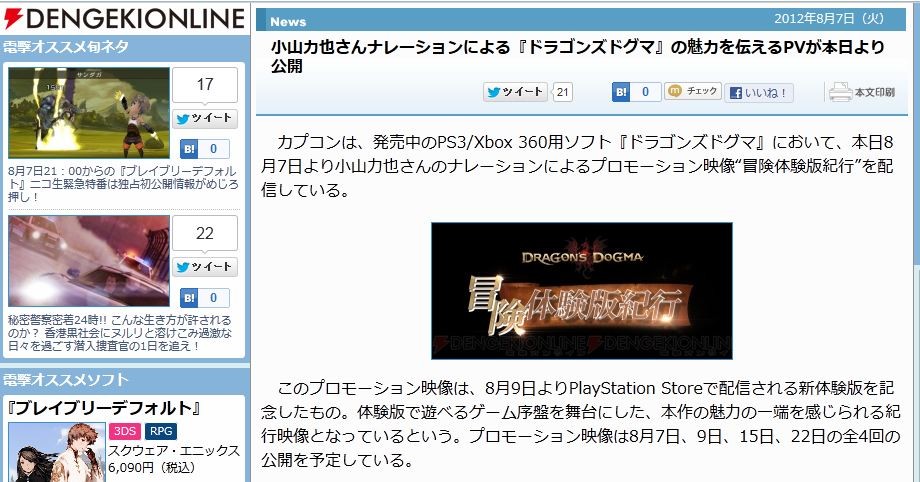Viewport: 920px width, 482px height.
Task: Open the police car chase thumbnail
Action: click(x=89, y=261)
